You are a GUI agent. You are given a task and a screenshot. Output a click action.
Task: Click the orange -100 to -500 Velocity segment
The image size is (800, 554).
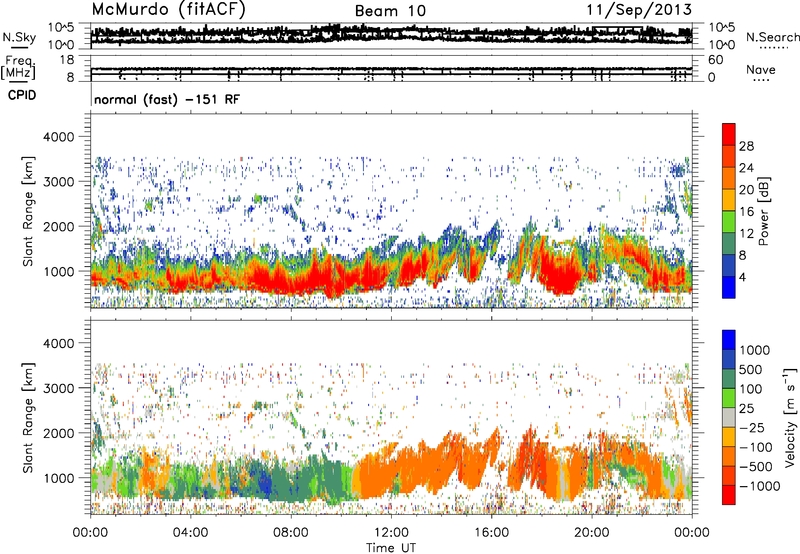tap(729, 456)
